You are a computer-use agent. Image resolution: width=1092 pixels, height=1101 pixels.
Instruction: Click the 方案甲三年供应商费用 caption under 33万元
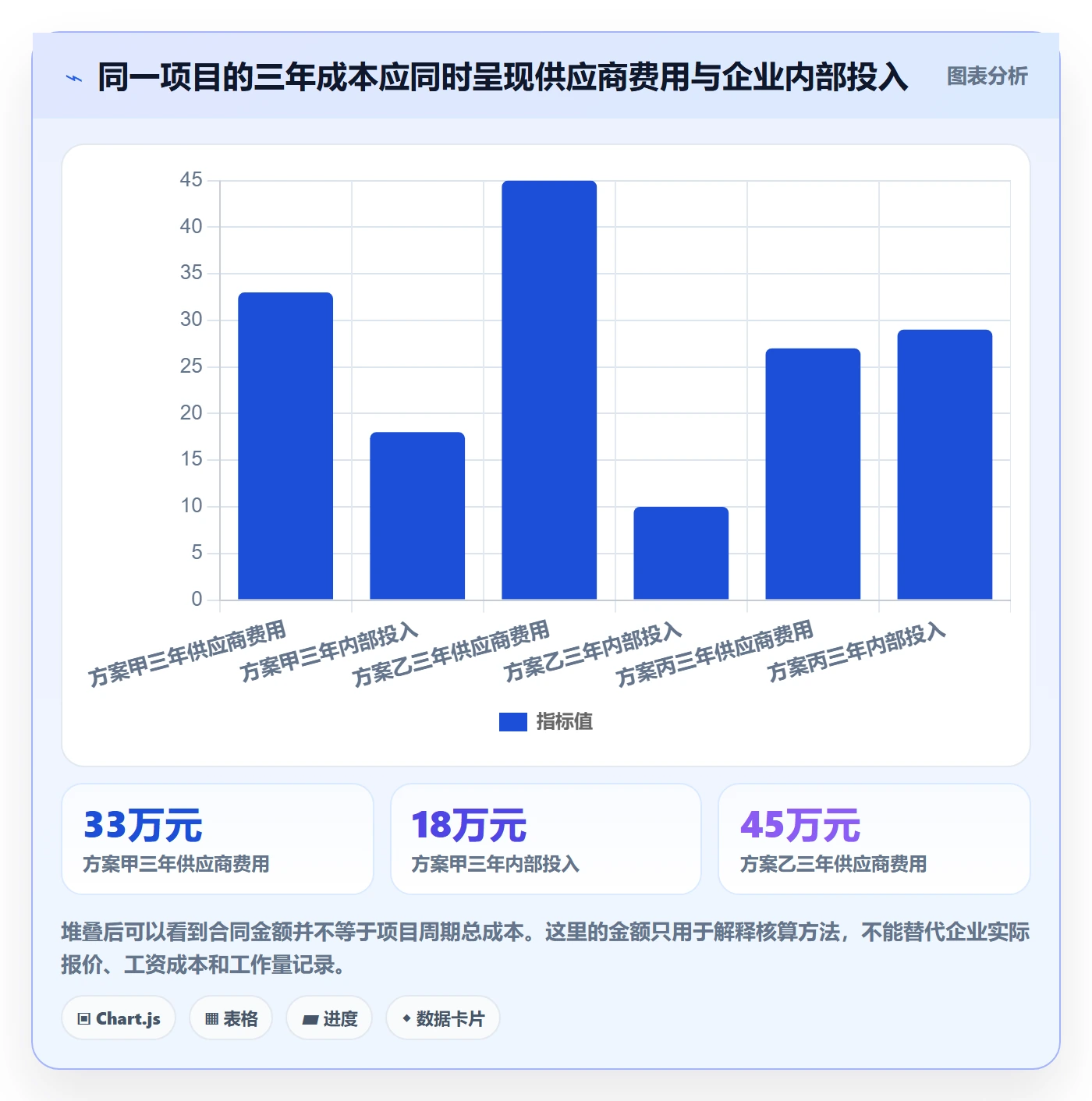pos(176,864)
